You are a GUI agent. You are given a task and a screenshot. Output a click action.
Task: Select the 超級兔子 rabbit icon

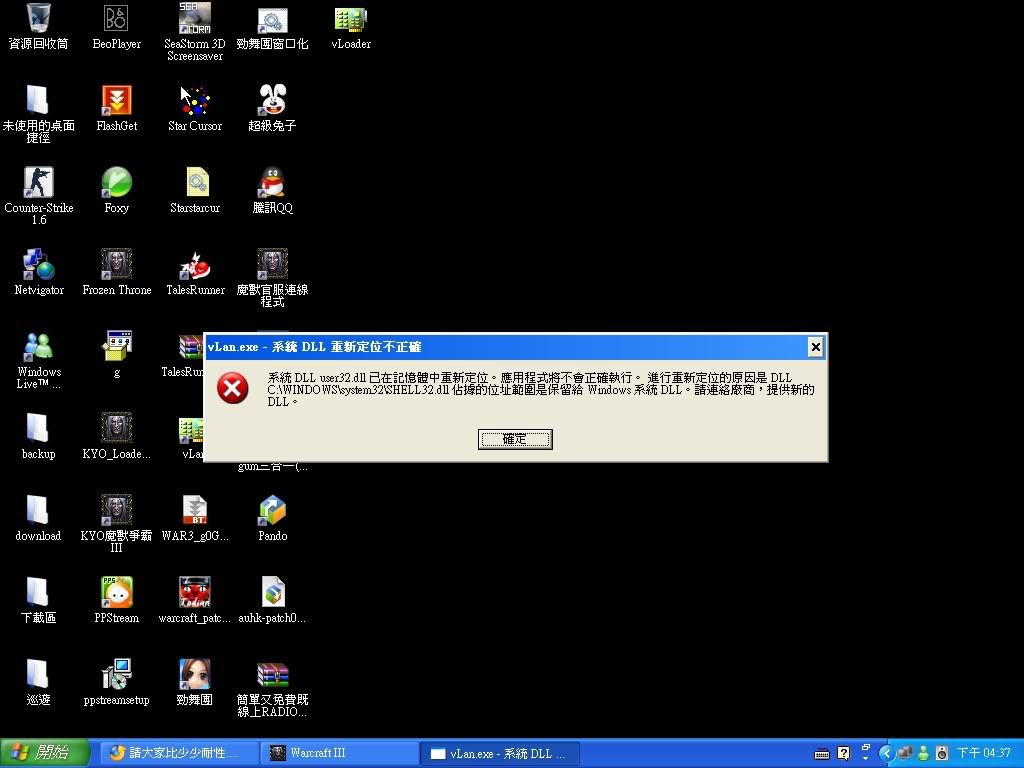click(x=272, y=100)
